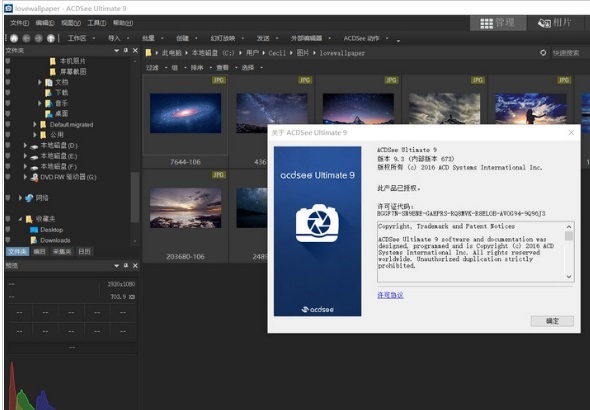Click the ACDSee icon in title bar

click(x=8, y=8)
